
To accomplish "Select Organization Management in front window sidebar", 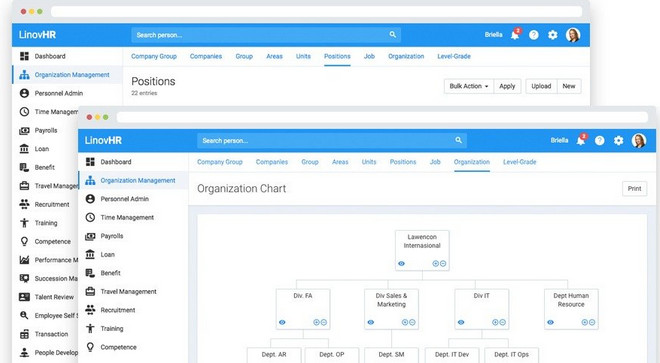I will [133, 180].
